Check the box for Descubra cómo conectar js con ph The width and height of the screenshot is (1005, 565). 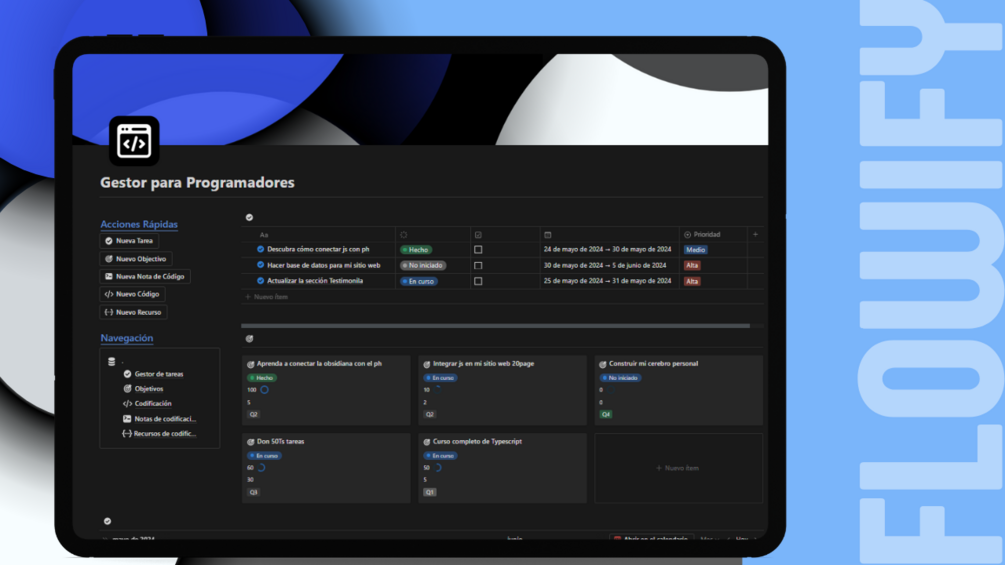pyautogui.click(x=478, y=250)
